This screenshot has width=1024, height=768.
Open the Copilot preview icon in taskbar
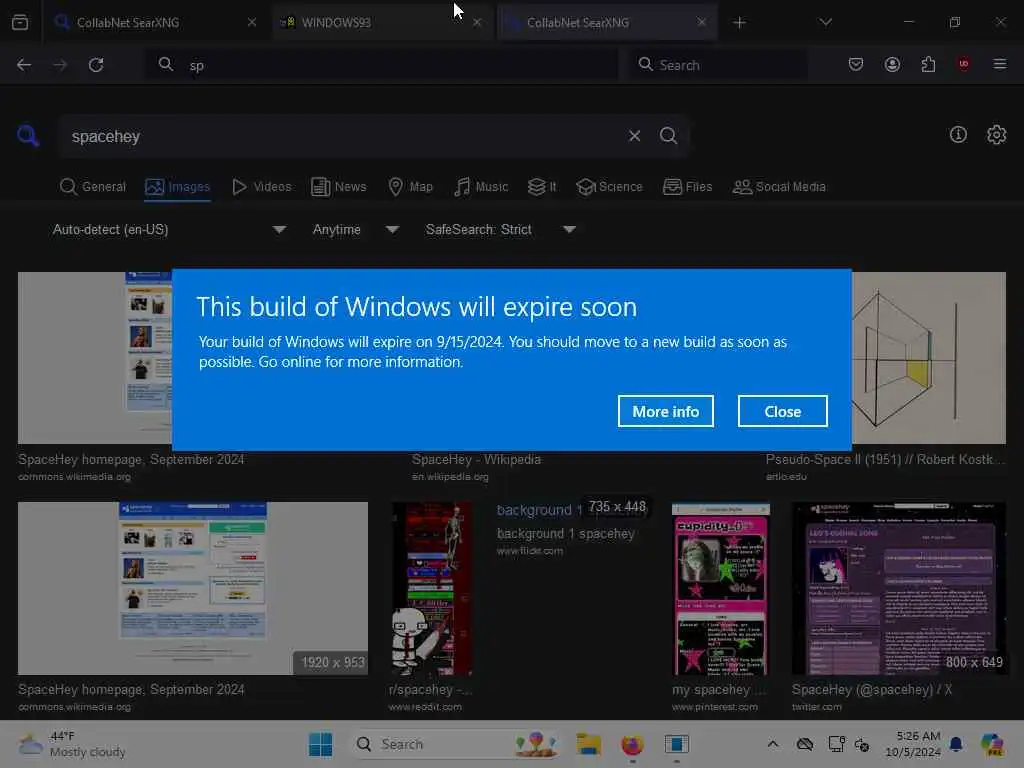tap(993, 744)
